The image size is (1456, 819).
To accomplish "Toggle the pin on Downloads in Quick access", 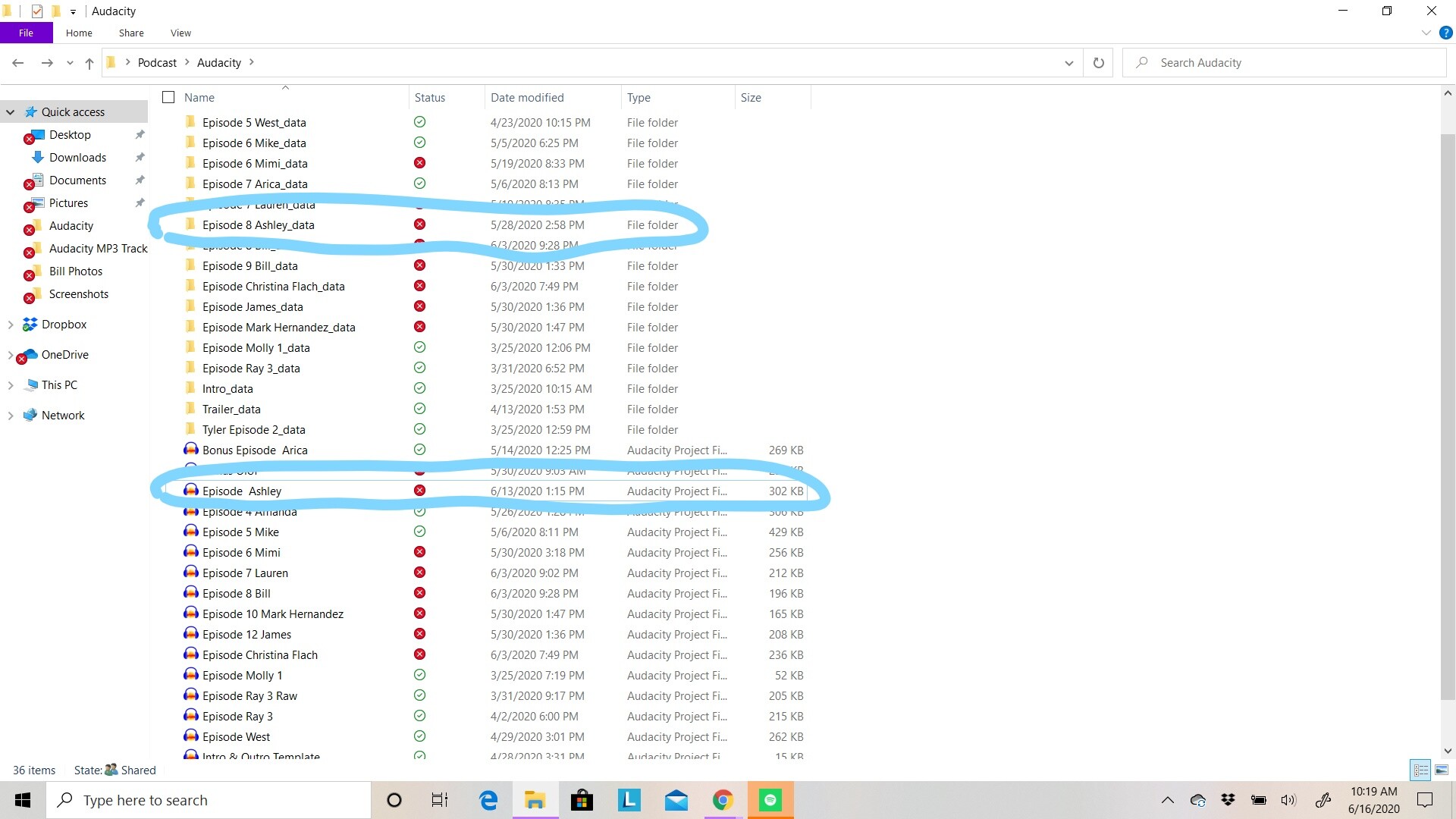I will [x=140, y=158].
